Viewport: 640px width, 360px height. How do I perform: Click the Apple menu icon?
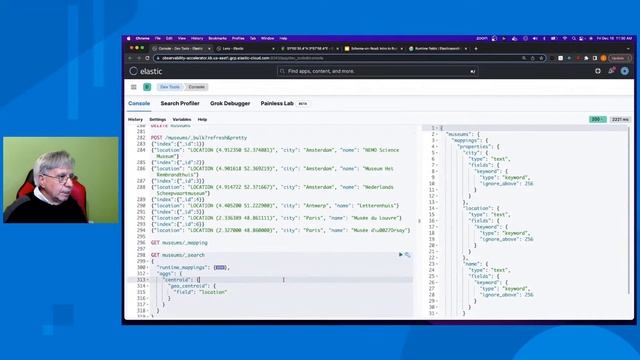click(129, 38)
